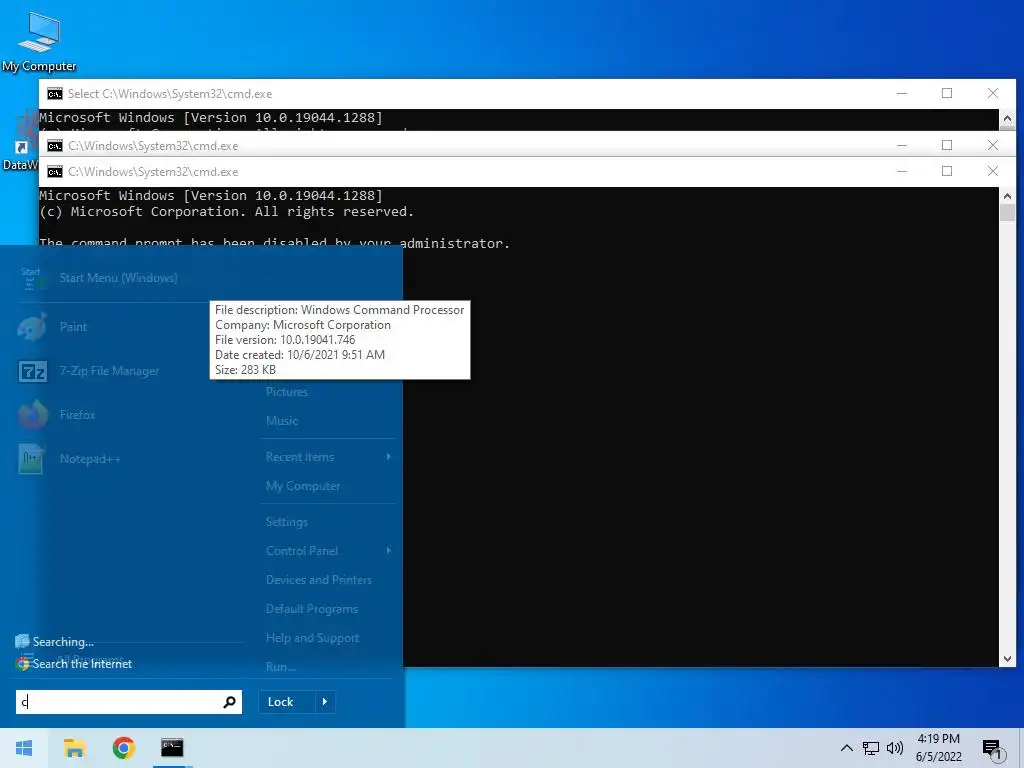Image resolution: width=1024 pixels, height=768 pixels.
Task: Expand the Control Panel submenu arrow
Action: 389,551
